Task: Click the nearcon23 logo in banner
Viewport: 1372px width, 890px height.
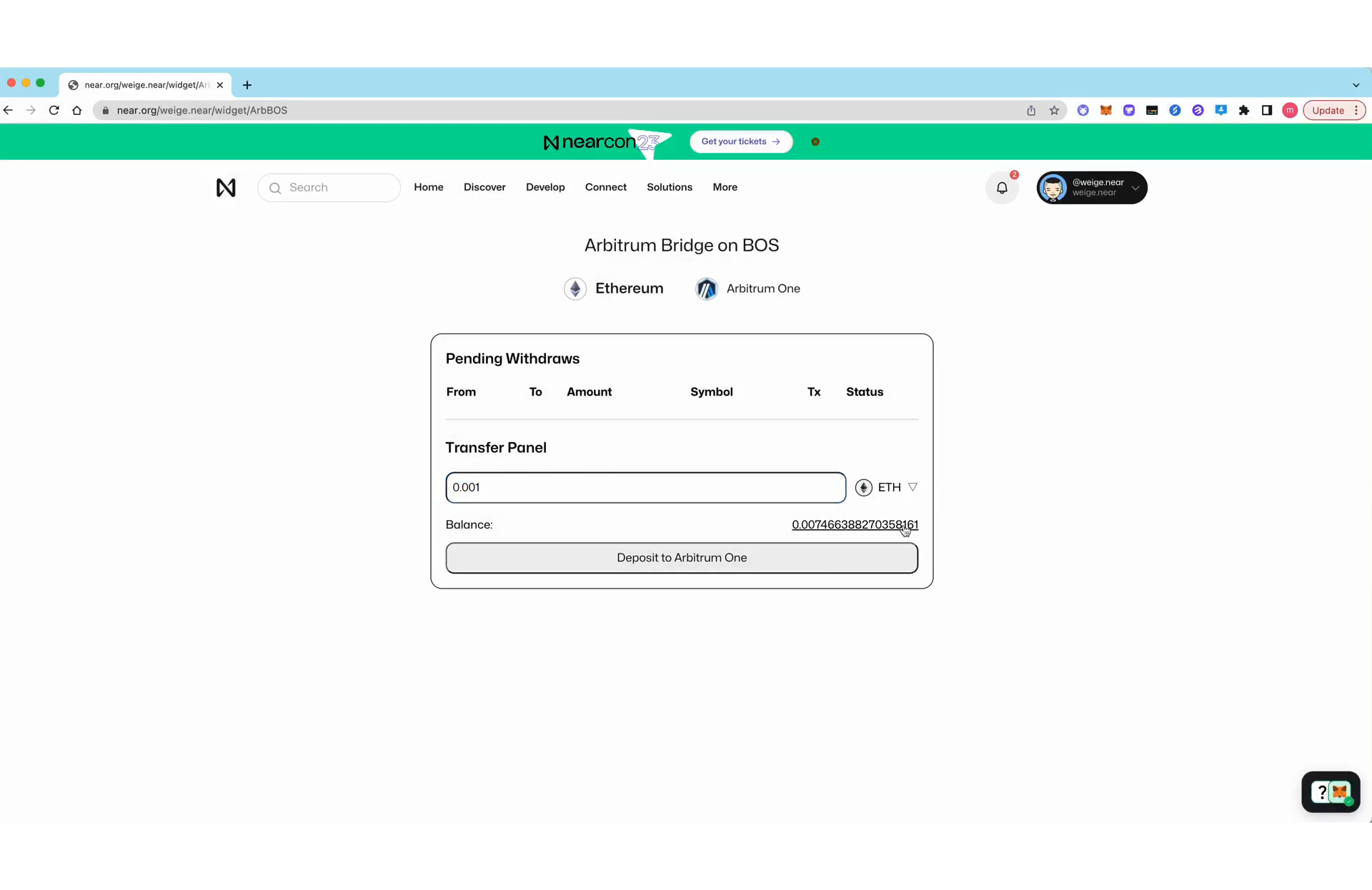Action: coord(607,141)
